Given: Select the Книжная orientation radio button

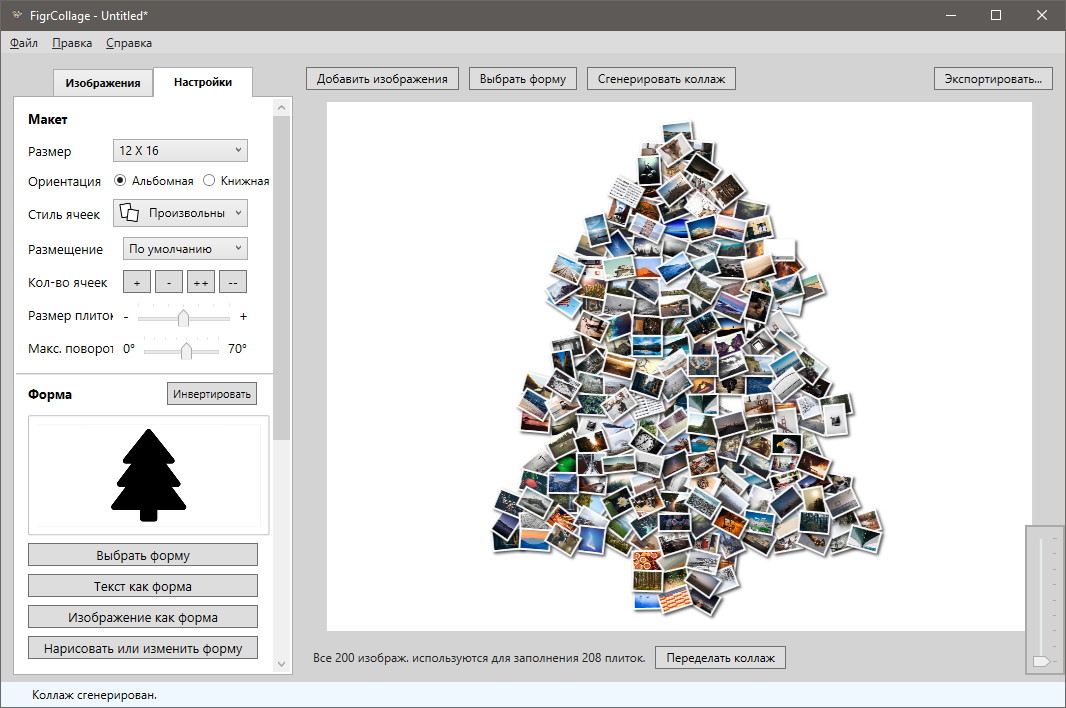Looking at the screenshot, I should coord(209,181).
